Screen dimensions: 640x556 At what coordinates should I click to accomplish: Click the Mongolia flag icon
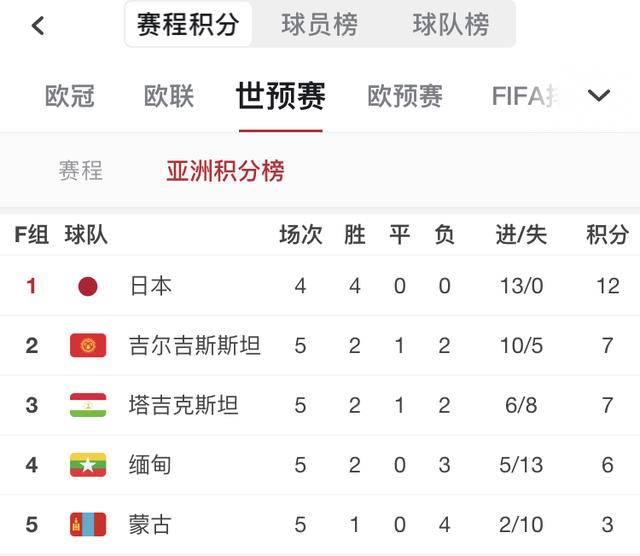click(88, 524)
